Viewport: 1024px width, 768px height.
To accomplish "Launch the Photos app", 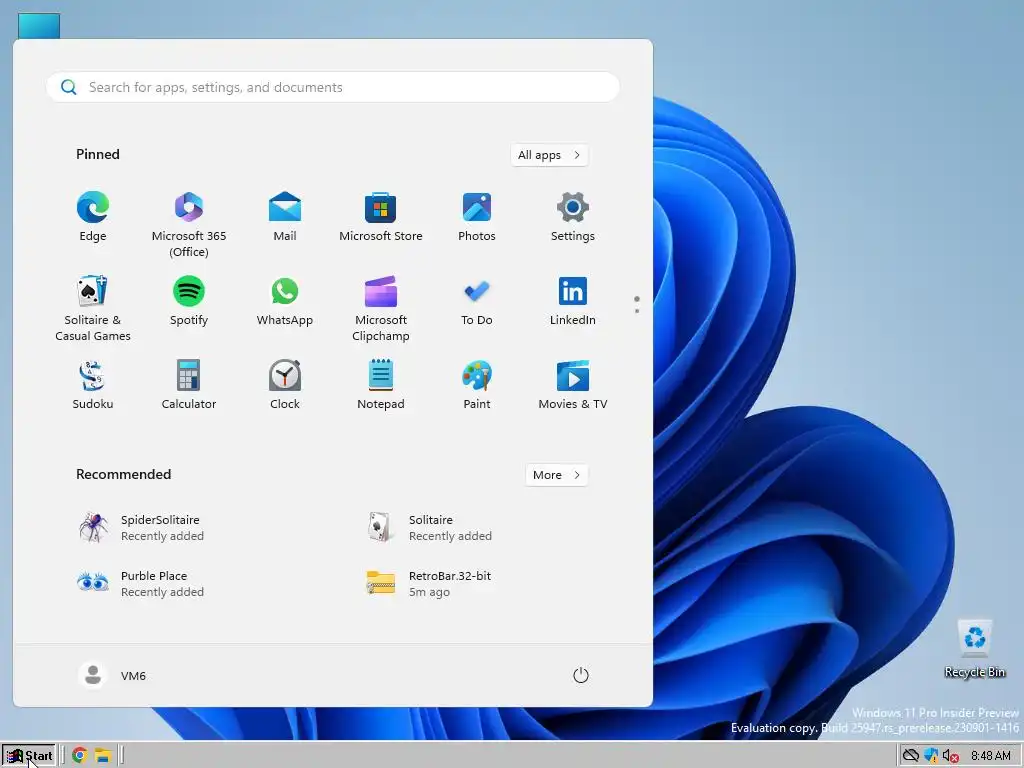I will click(x=477, y=217).
